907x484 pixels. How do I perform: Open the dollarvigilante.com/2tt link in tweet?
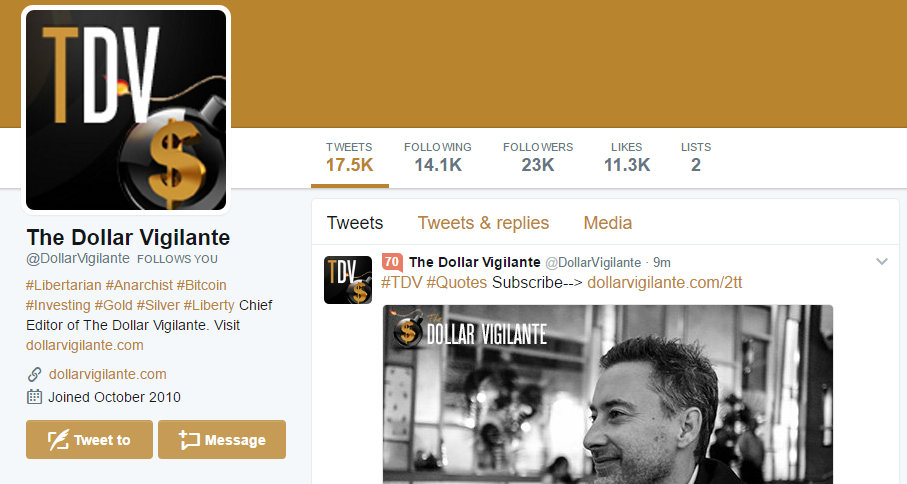(x=664, y=282)
